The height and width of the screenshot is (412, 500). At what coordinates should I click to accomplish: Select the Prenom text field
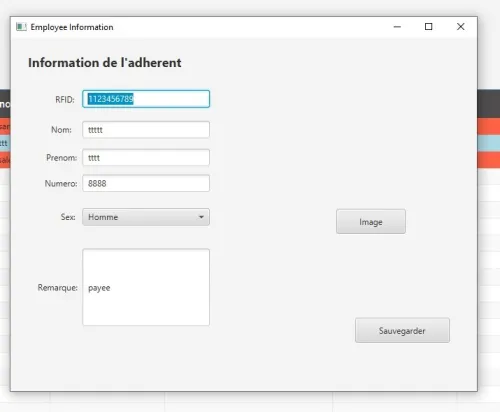point(146,158)
